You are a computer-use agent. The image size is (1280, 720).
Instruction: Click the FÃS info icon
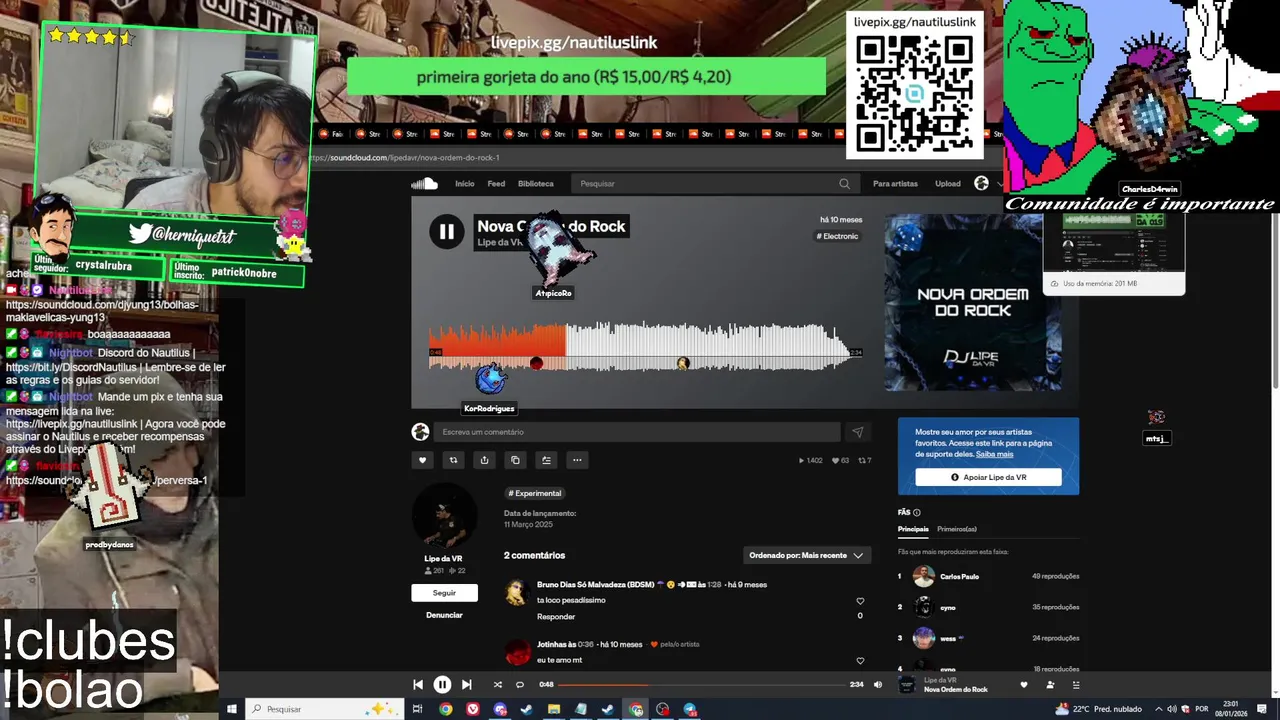[917, 512]
